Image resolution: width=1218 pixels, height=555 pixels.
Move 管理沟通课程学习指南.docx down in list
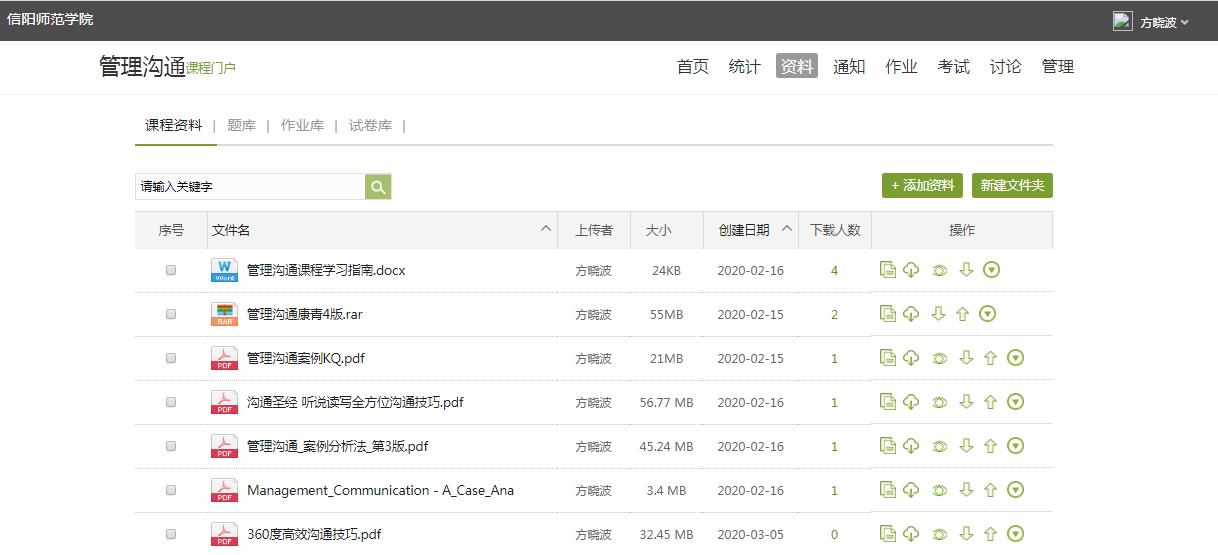pyautogui.click(x=966, y=270)
